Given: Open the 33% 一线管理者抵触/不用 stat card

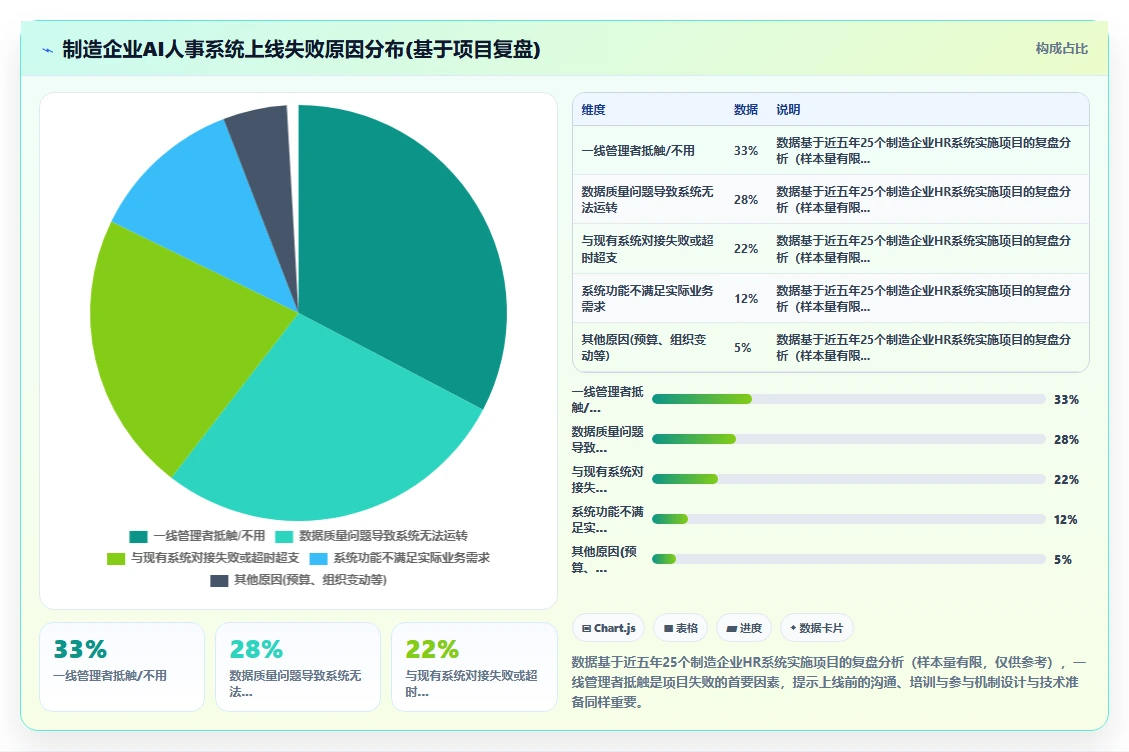Looking at the screenshot, I should pos(122,667).
